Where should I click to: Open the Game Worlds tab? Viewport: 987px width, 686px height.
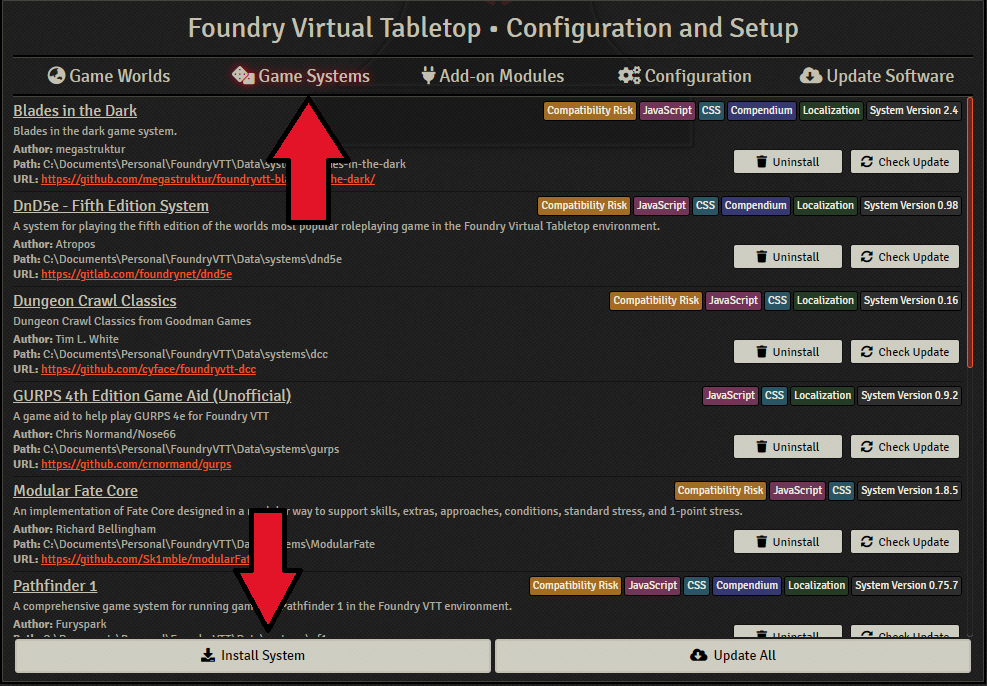tap(109, 76)
